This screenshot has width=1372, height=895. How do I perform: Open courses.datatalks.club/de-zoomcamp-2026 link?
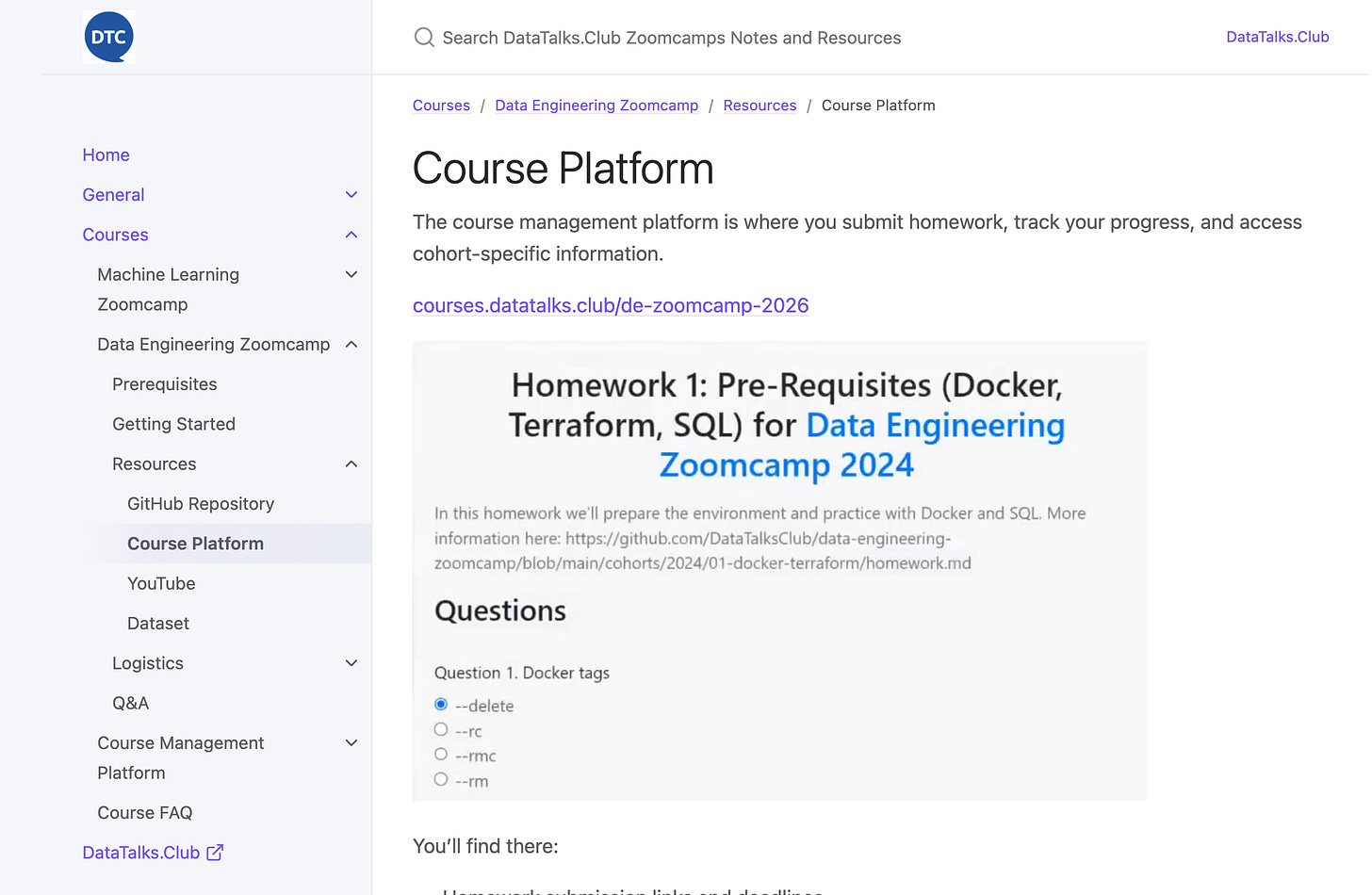pyautogui.click(x=611, y=305)
